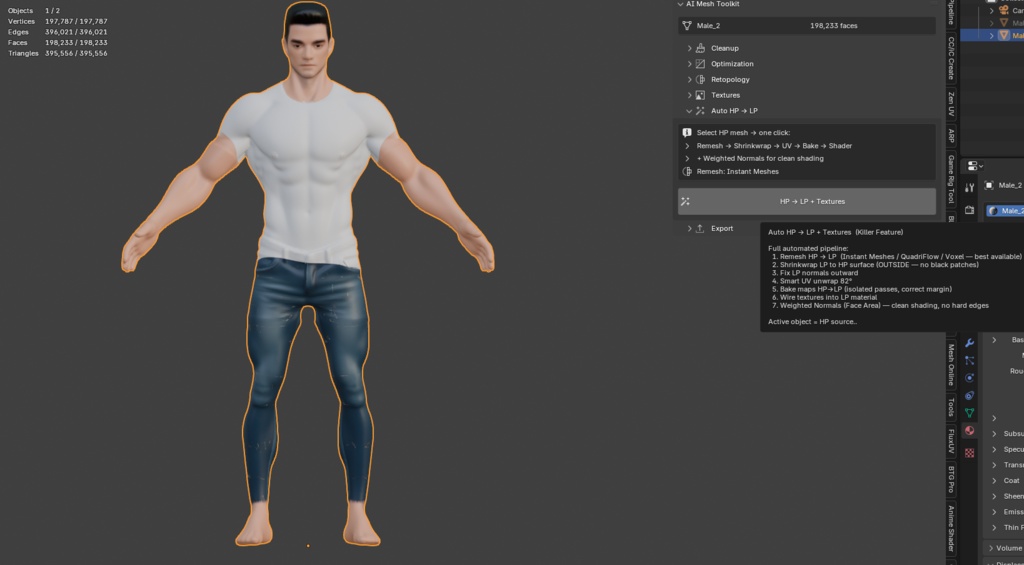1024x565 pixels.
Task: Open the Object Constraints properties tab
Action: click(x=970, y=396)
